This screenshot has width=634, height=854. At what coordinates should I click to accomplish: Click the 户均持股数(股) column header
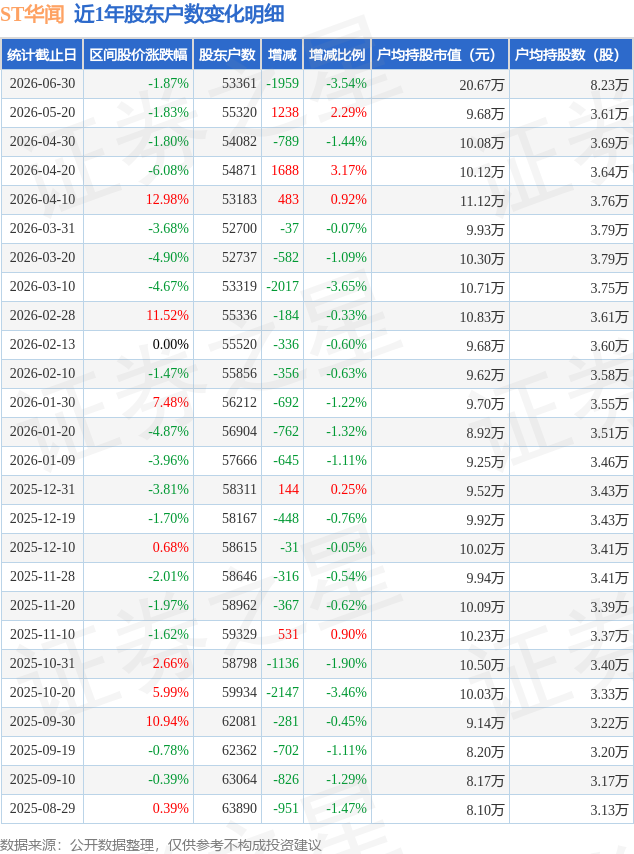571,54
